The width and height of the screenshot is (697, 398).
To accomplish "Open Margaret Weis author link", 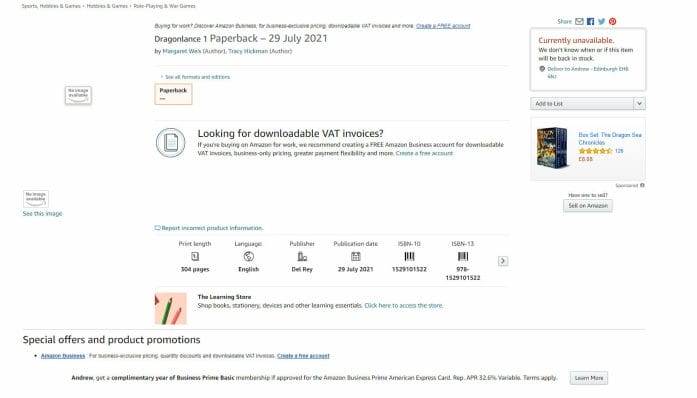I will [x=182, y=51].
